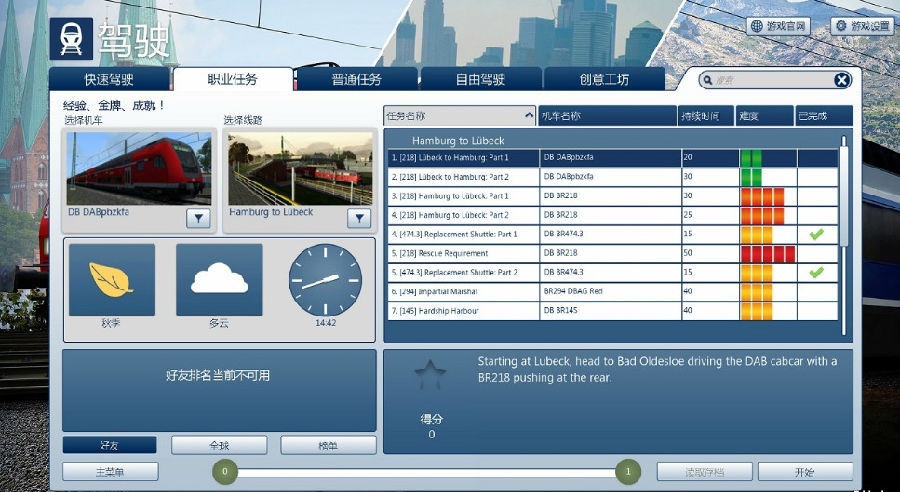Open the route filter dropdown
This screenshot has height=492, width=900.
point(359,218)
